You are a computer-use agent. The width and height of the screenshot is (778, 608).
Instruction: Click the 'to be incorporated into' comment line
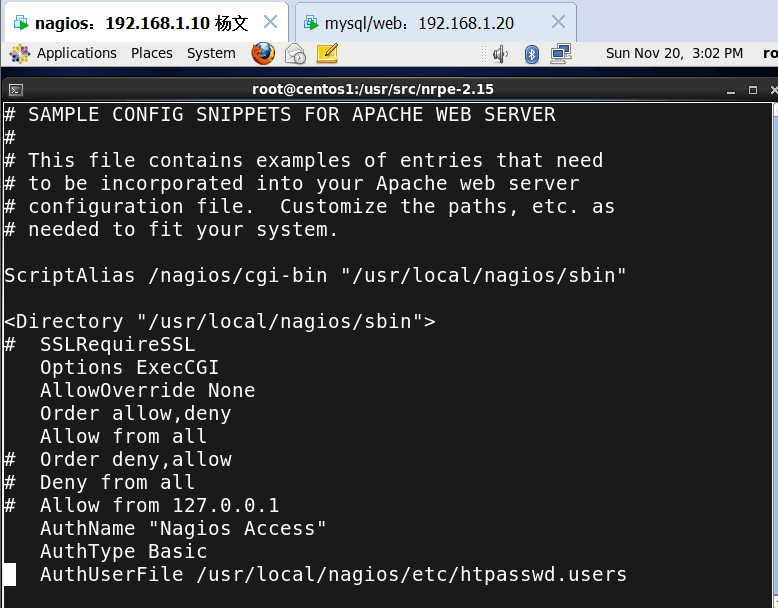[292, 184]
